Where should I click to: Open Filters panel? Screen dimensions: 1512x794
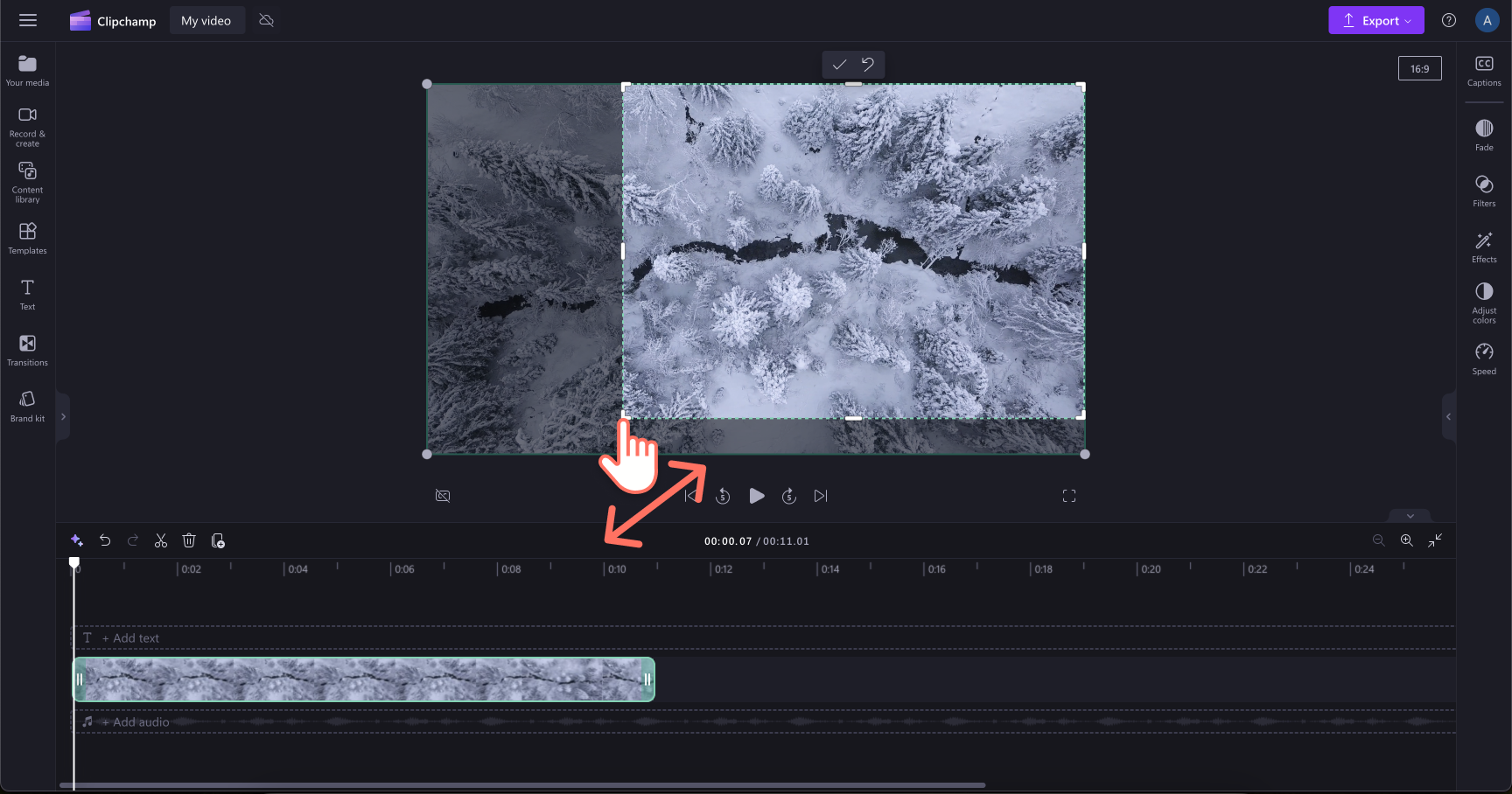point(1484,192)
